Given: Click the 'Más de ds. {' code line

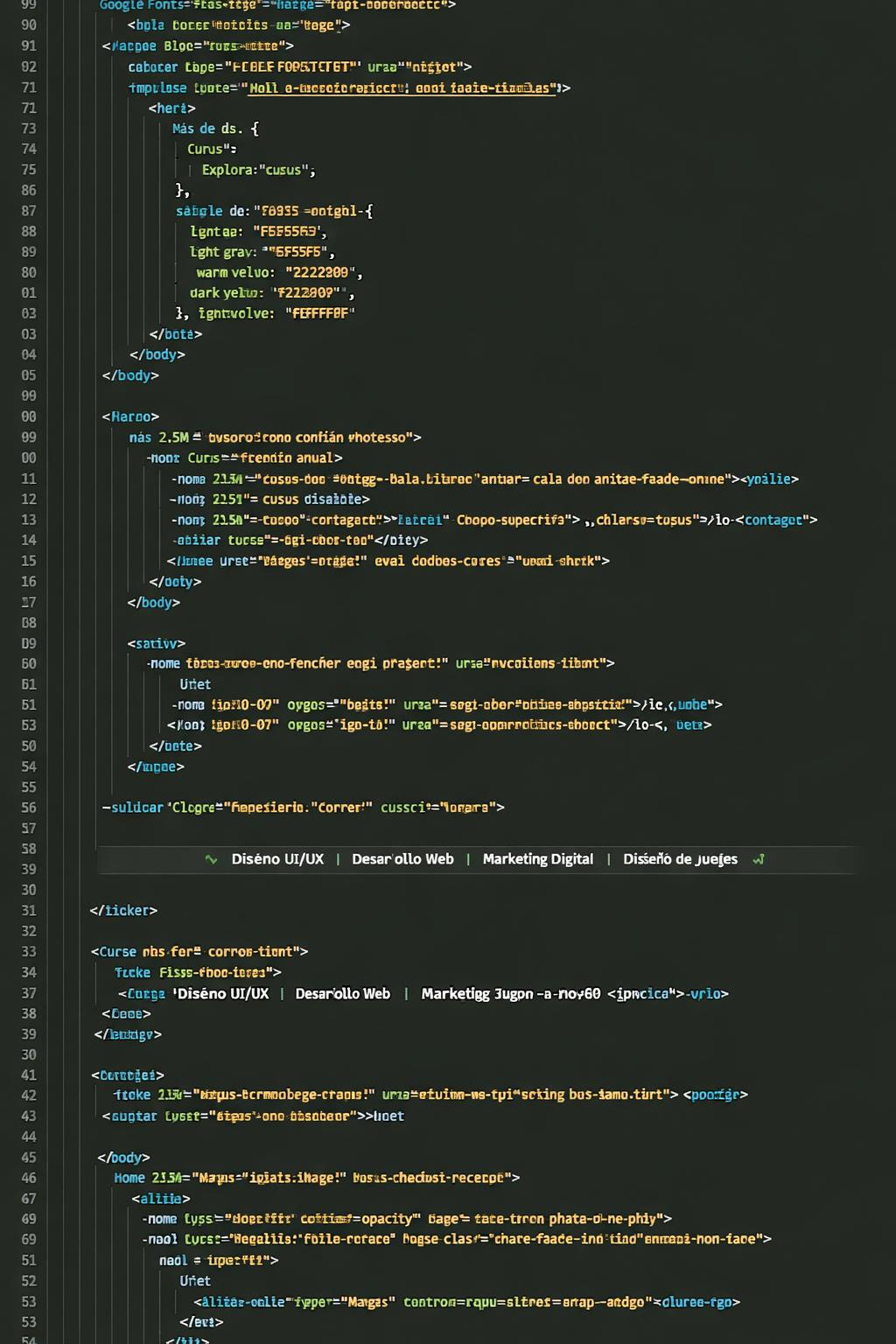Looking at the screenshot, I should (x=215, y=129).
